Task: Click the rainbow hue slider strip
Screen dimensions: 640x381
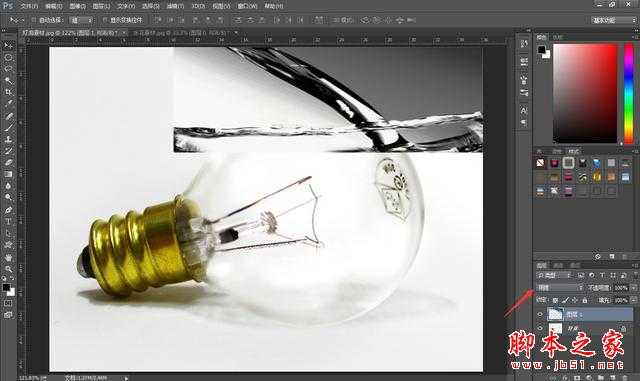Action: point(629,94)
